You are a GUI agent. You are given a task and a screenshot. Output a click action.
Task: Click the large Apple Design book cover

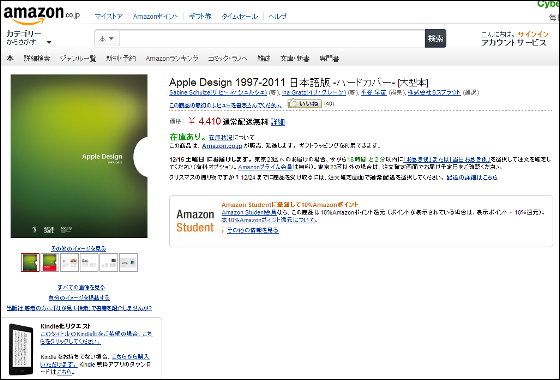click(x=79, y=156)
